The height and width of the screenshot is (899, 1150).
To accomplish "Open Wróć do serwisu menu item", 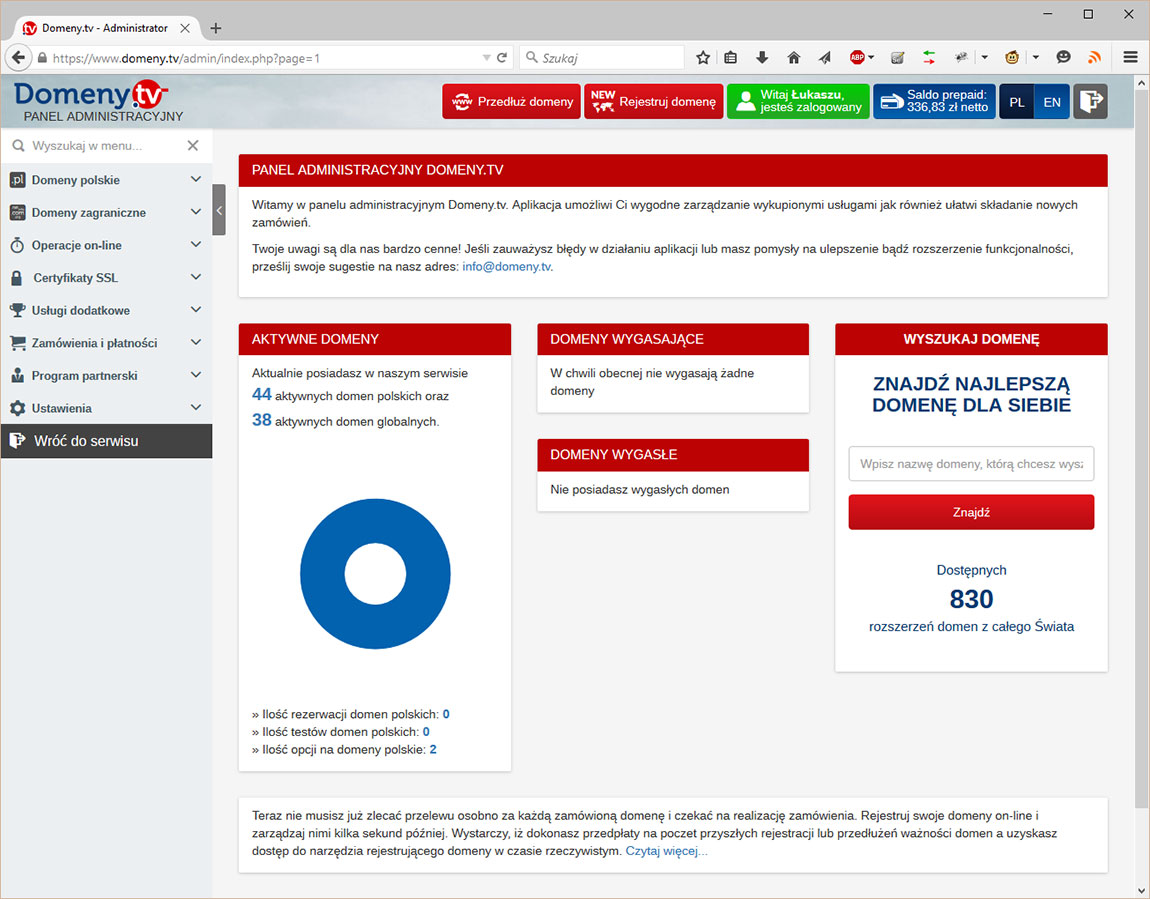I will (x=105, y=441).
